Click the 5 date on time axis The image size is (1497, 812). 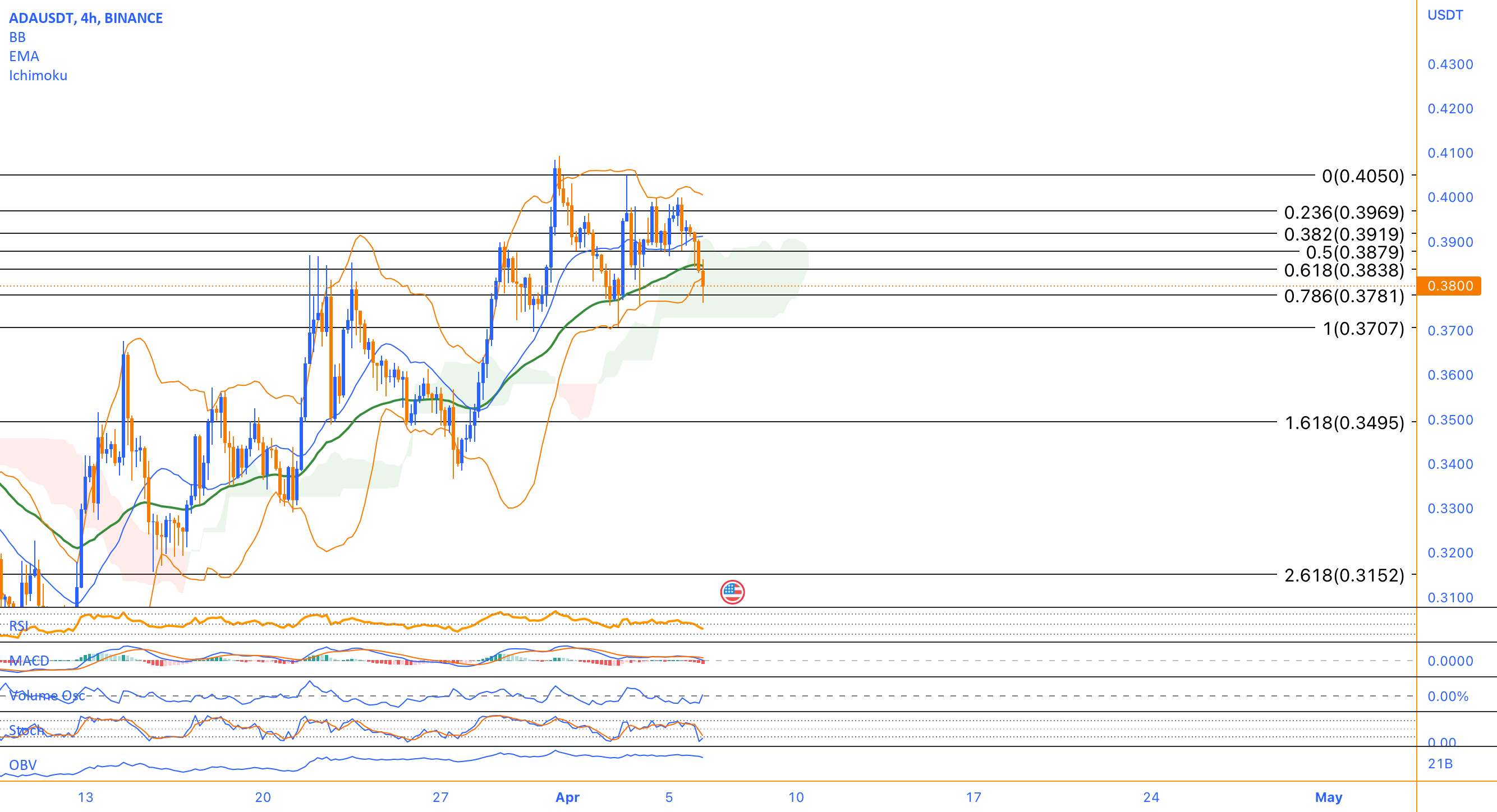(669, 797)
